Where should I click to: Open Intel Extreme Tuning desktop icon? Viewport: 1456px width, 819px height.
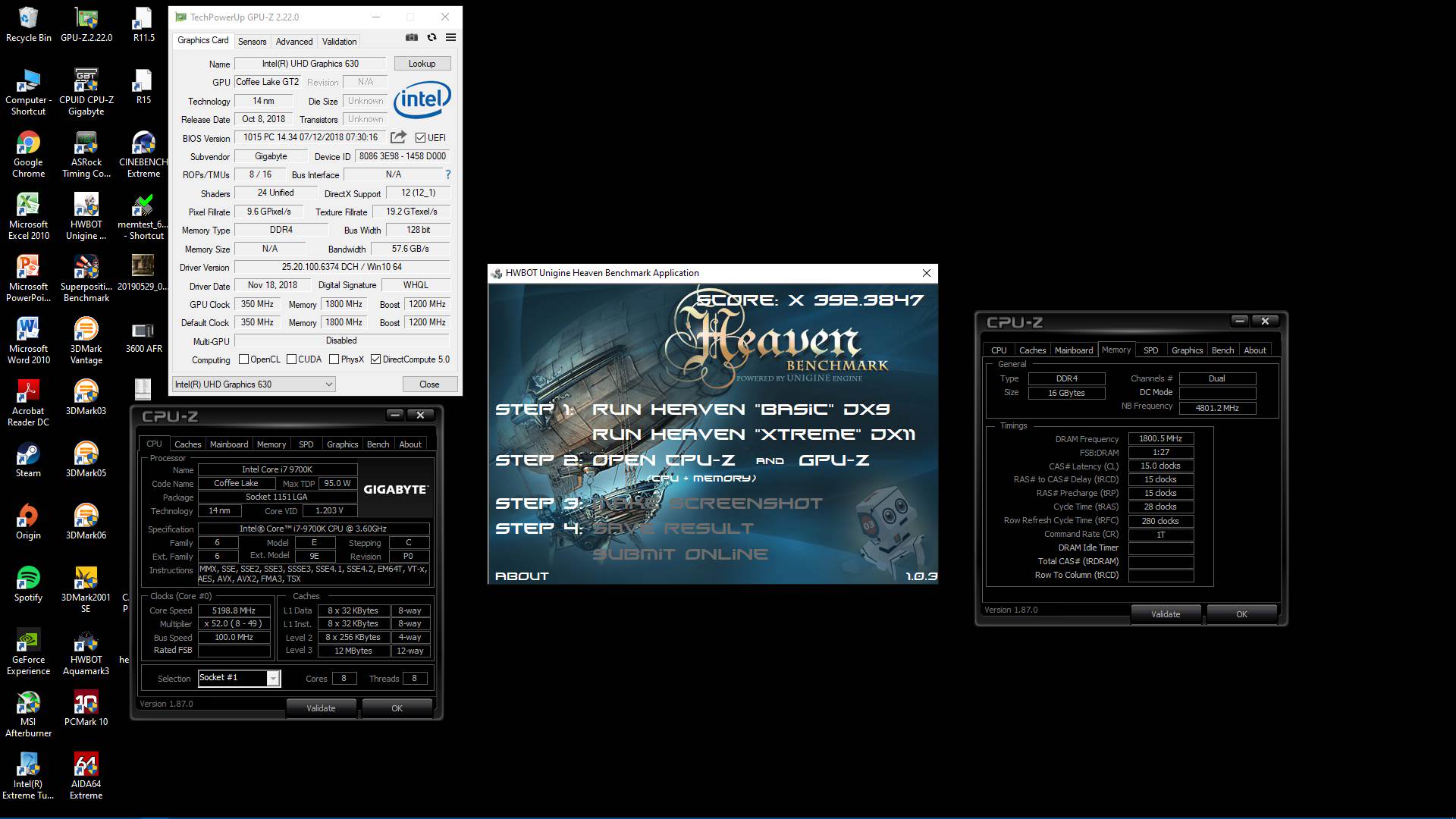tap(28, 776)
